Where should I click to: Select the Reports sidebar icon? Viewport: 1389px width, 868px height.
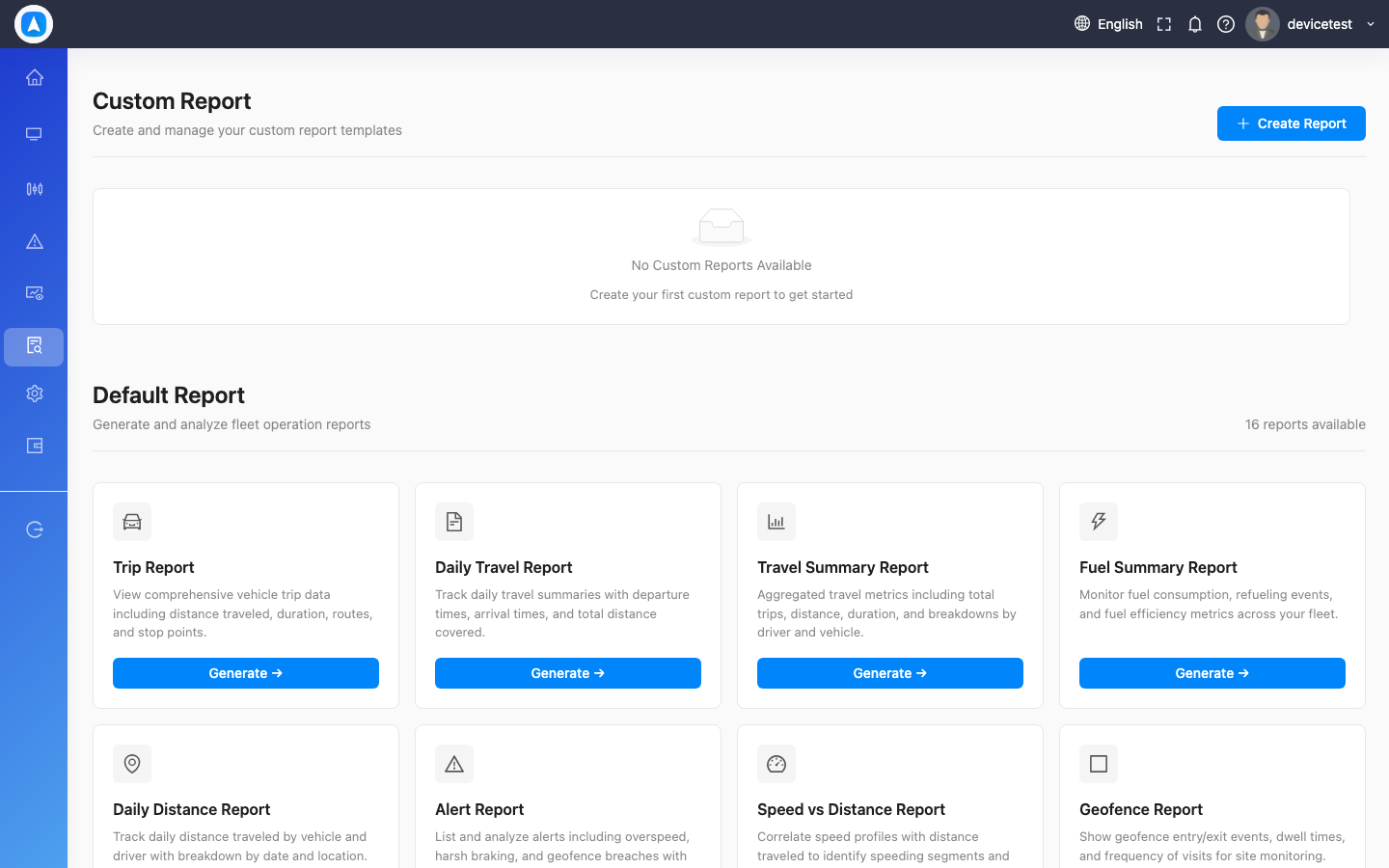34,346
